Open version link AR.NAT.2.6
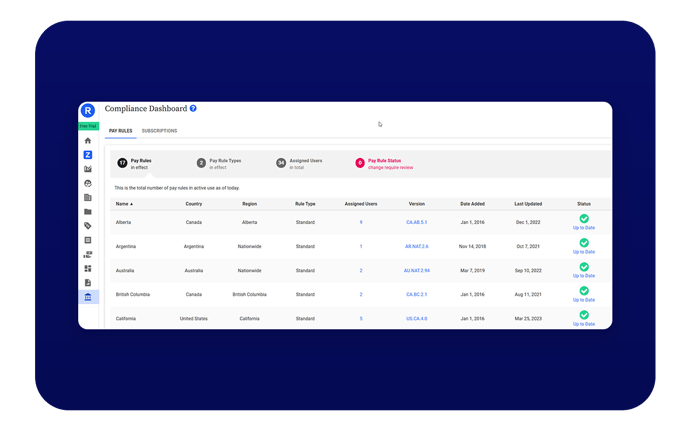The height and width of the screenshot is (431, 690). (x=417, y=247)
